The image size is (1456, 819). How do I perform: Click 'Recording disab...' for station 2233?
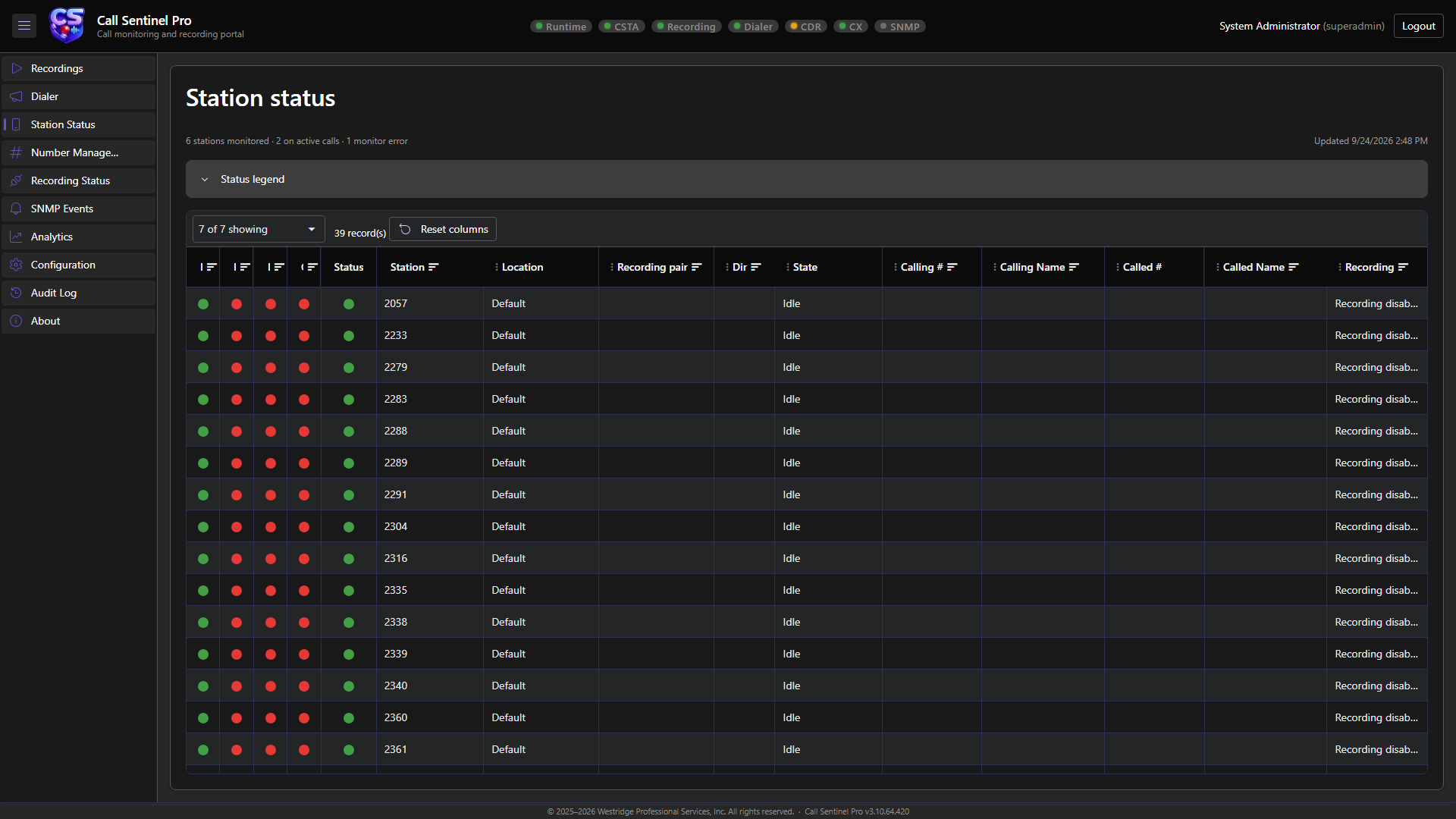(x=1376, y=335)
